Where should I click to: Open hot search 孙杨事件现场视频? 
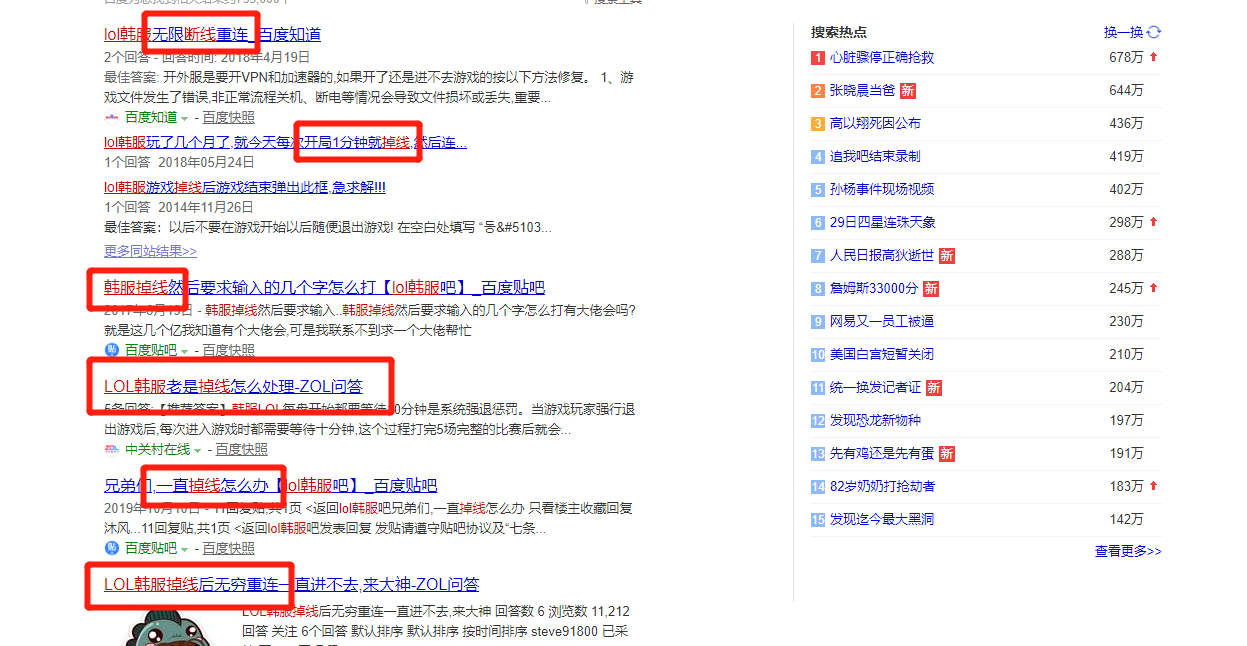(882, 190)
